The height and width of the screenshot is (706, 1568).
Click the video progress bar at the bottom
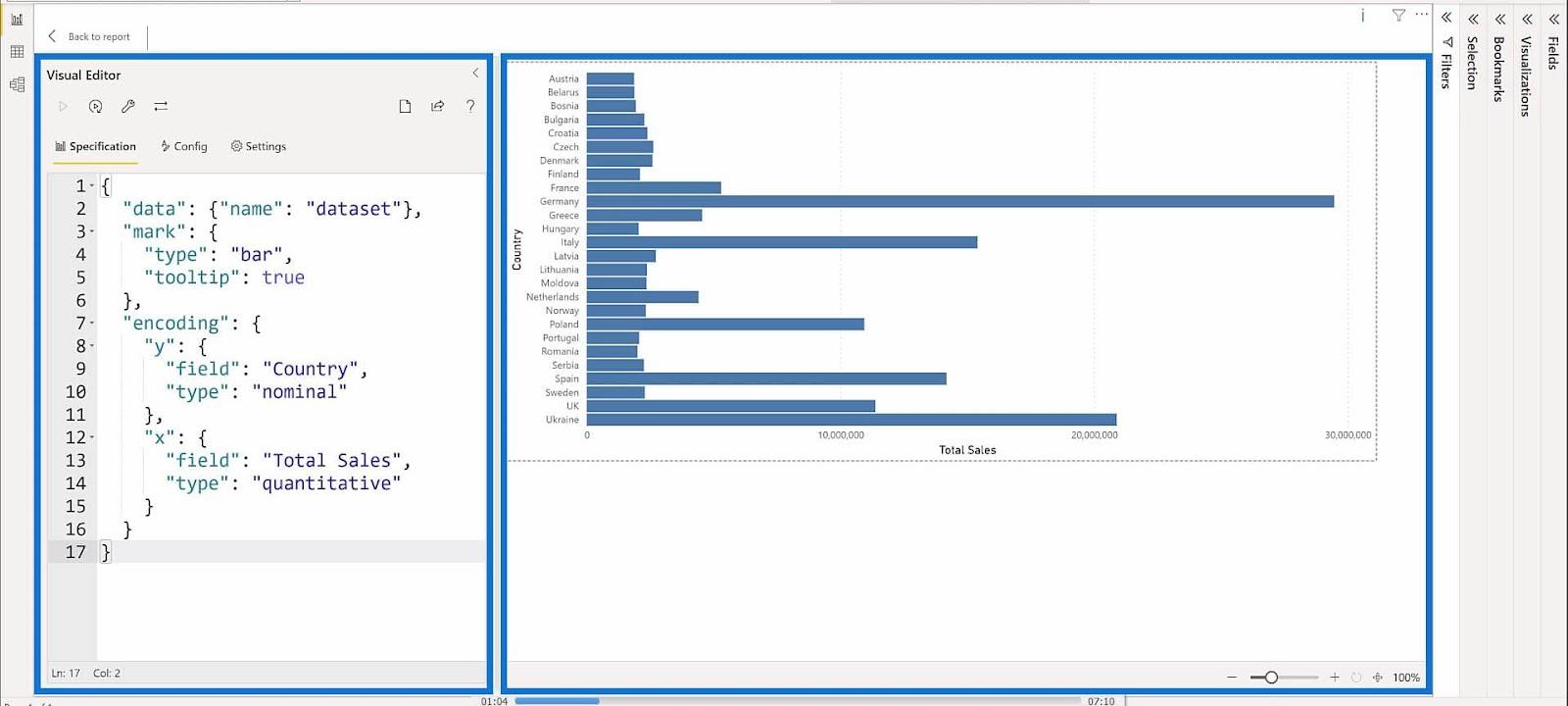tap(797, 701)
